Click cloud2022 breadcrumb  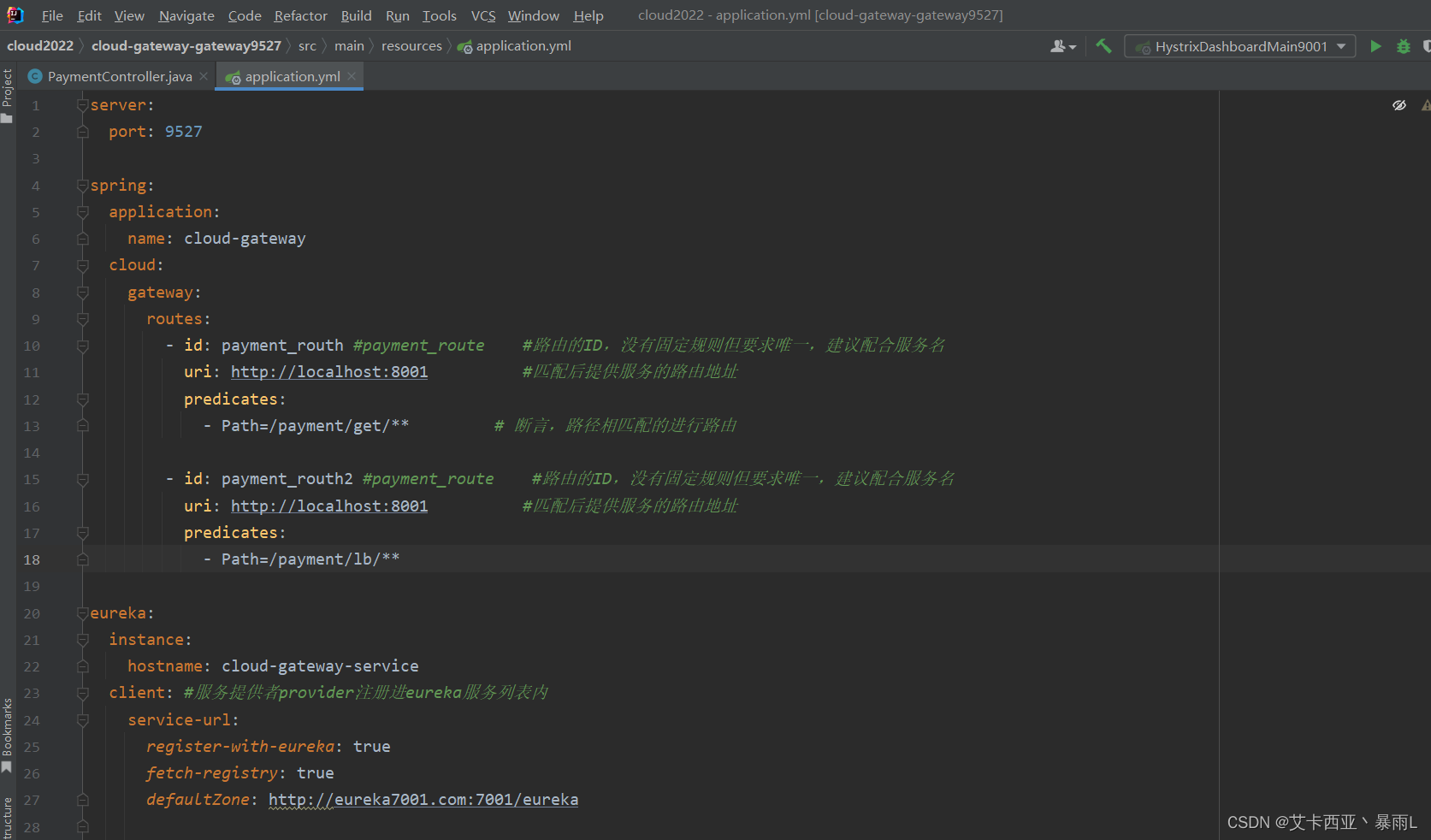[x=40, y=45]
